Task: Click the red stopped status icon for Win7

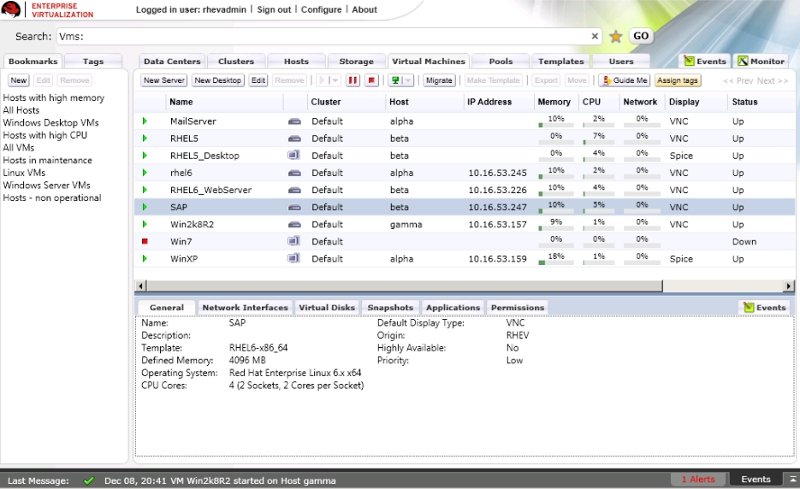Action: [x=144, y=241]
